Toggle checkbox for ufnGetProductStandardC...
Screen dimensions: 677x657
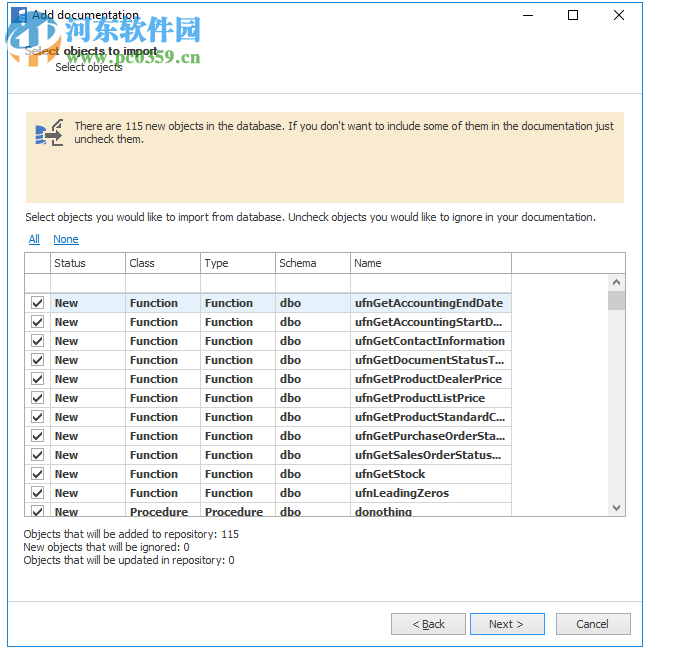[x=38, y=417]
